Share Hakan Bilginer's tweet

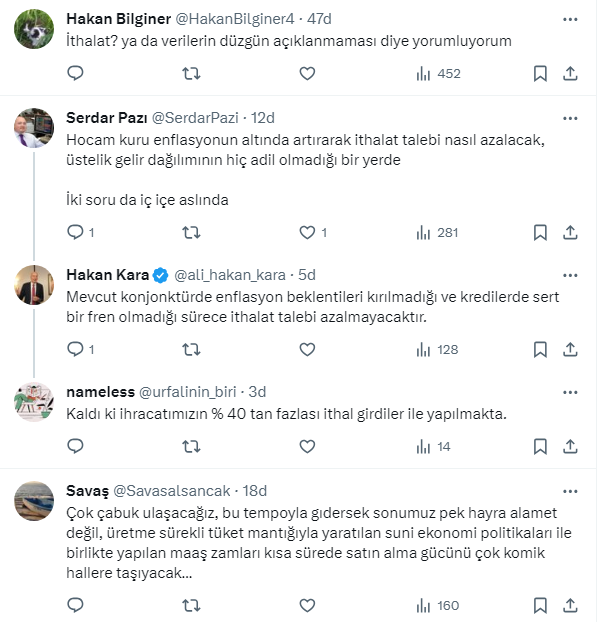(570, 73)
